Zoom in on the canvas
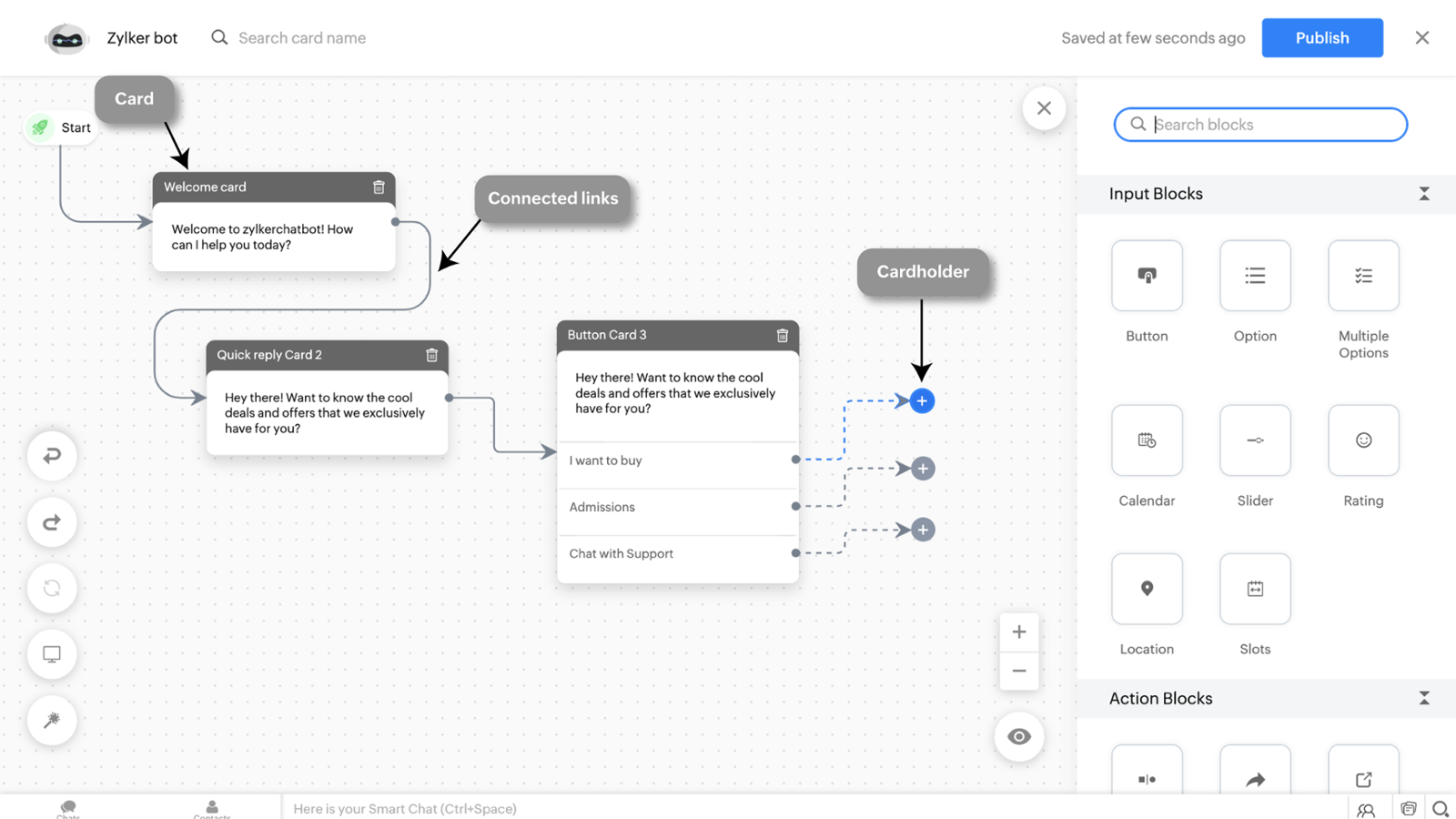Viewport: 1456px width, 819px height. point(1019,632)
